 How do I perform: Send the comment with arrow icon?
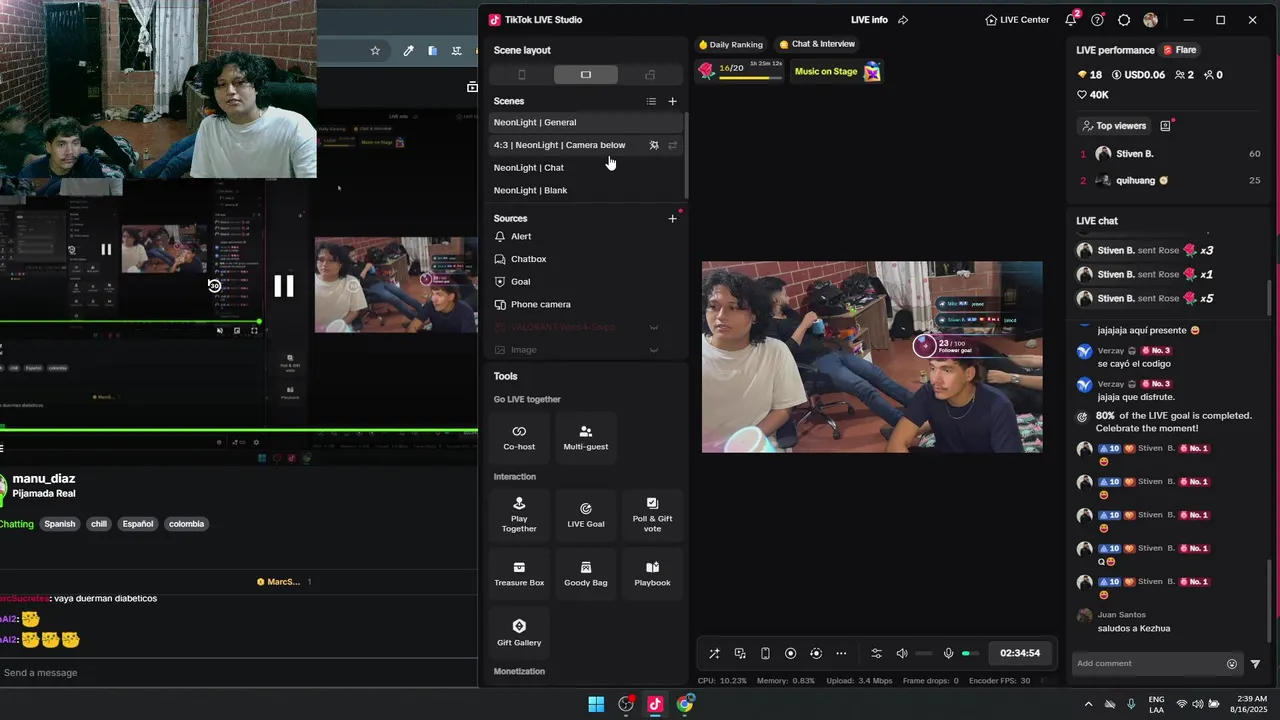(1256, 664)
